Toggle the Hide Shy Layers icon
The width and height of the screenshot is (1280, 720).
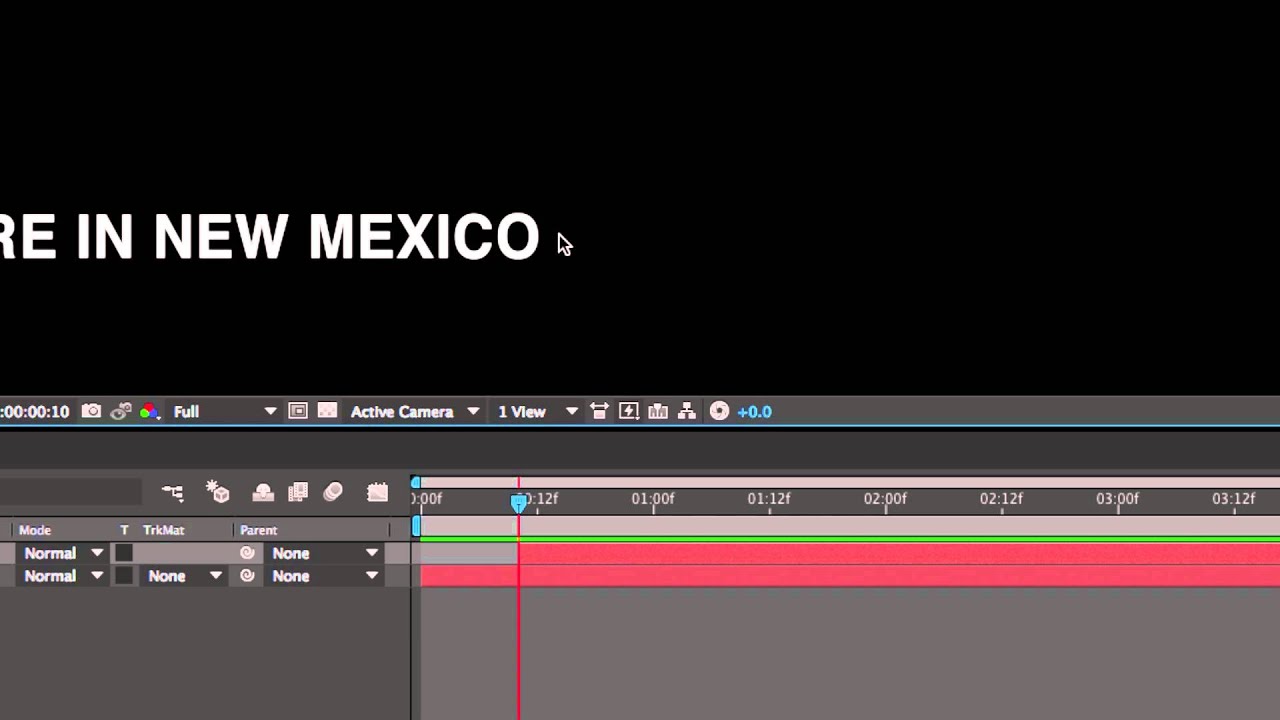point(263,492)
